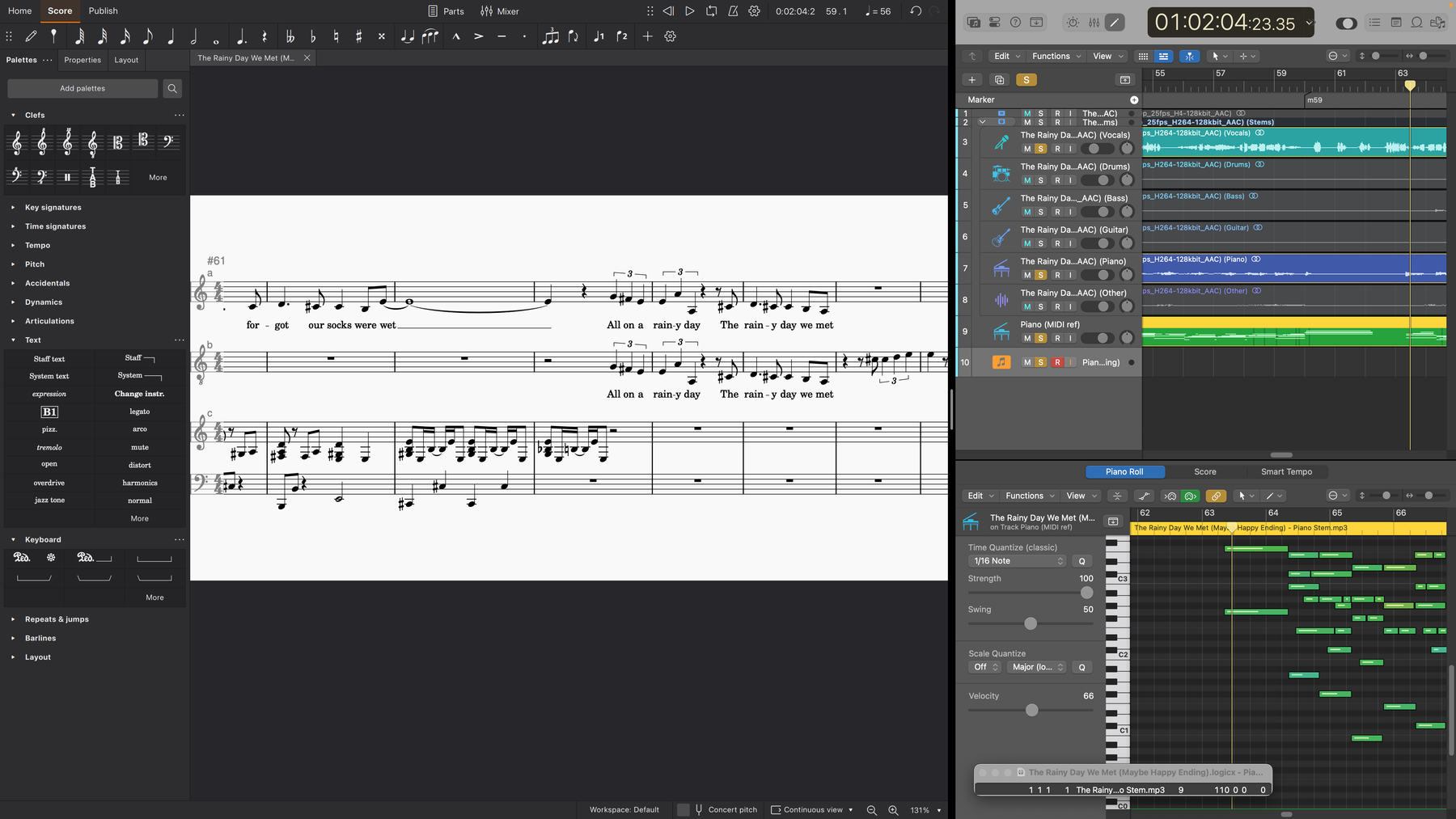Click the Play button in MuseScore toolbar
The image size is (1456, 819).
point(689,11)
